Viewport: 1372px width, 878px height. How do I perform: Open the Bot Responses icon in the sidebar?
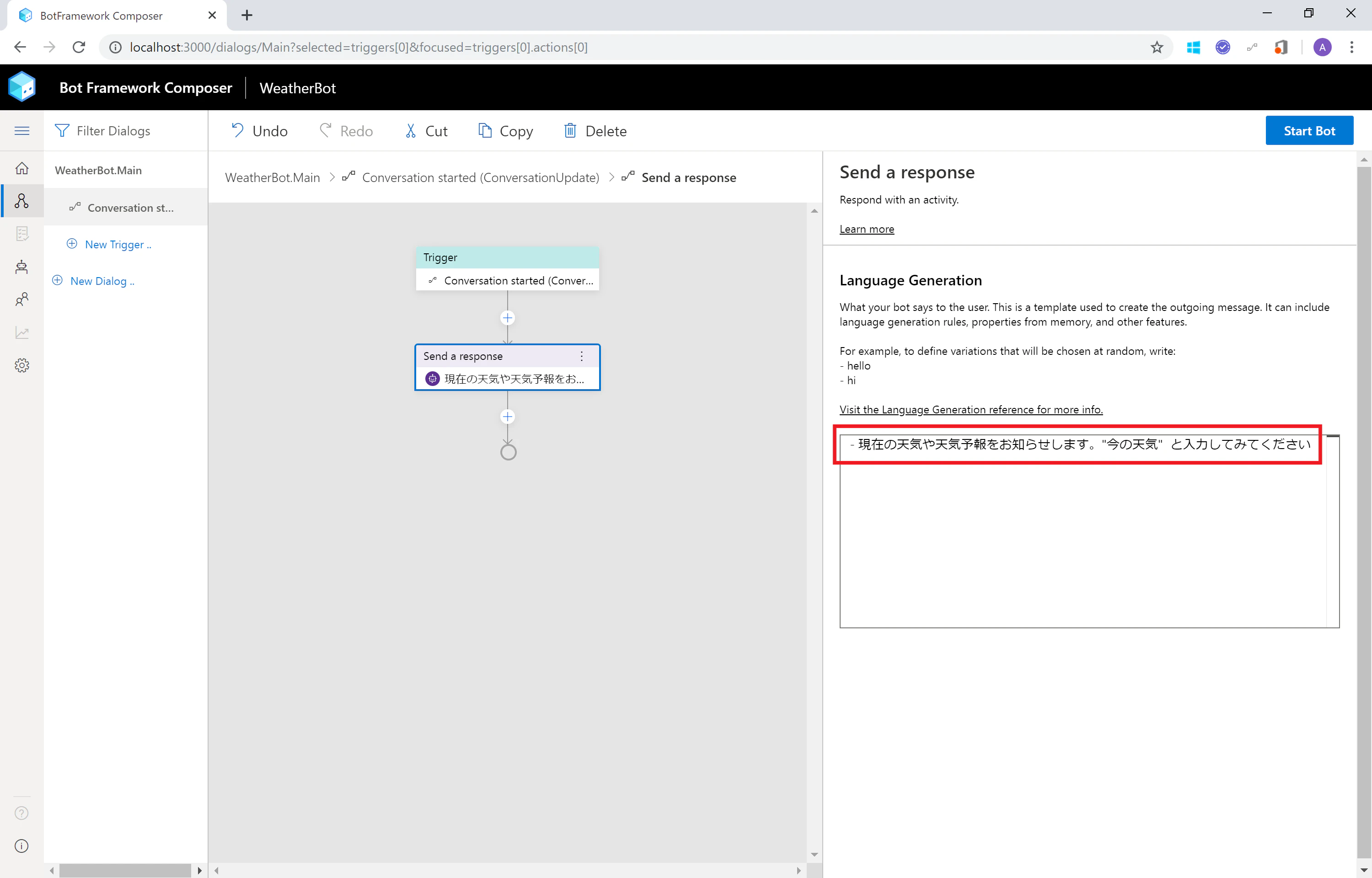click(x=21, y=234)
